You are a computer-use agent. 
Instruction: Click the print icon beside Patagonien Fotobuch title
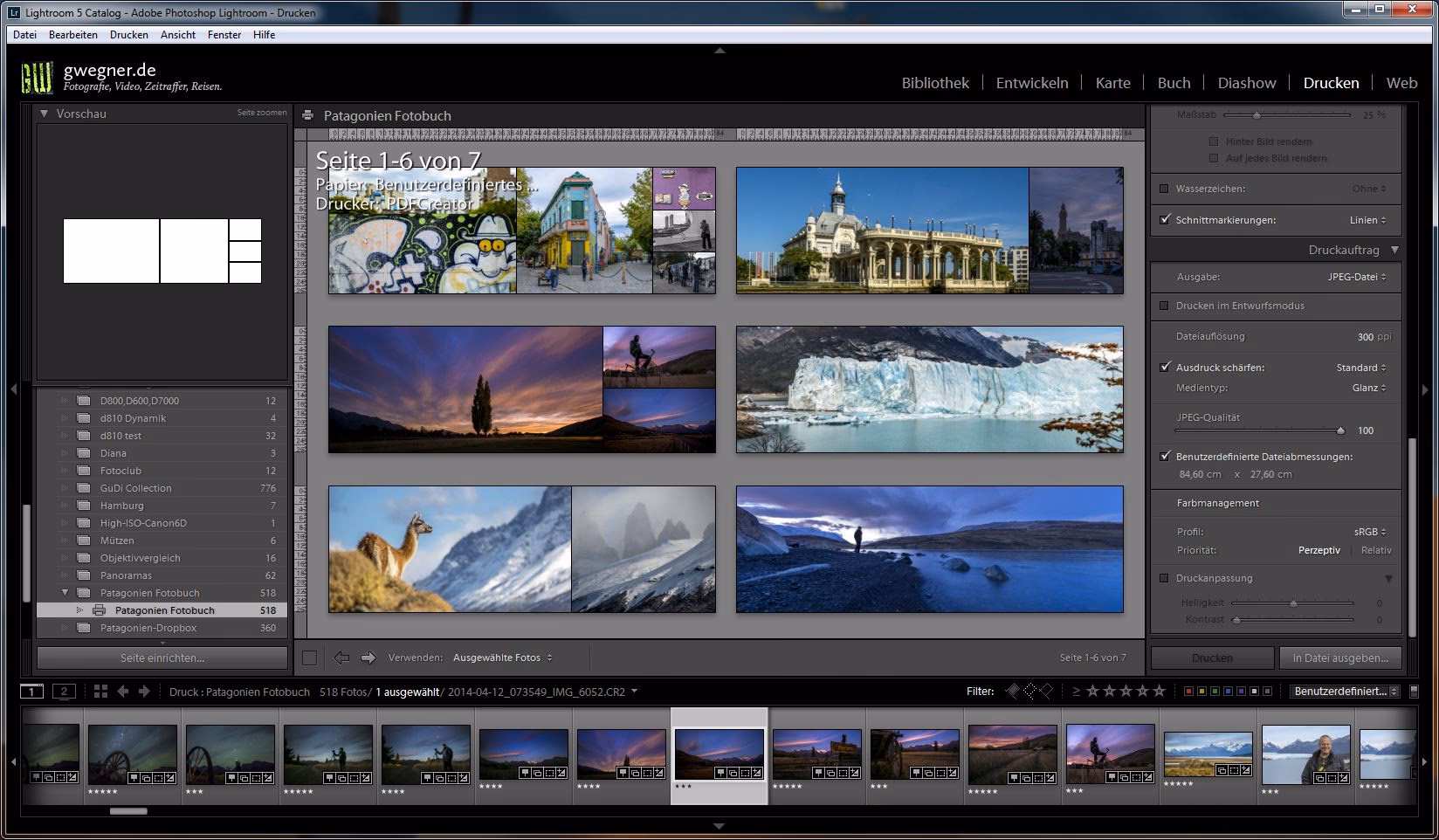(307, 115)
